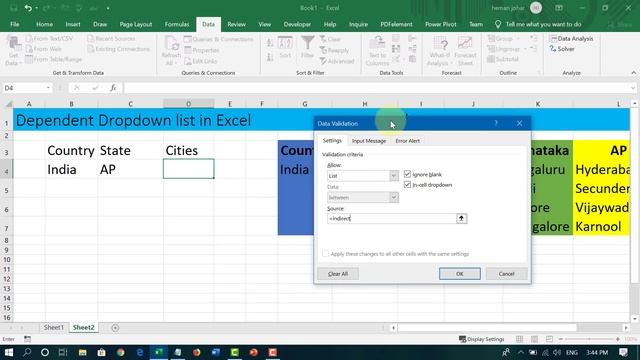The image size is (640, 360).
Task: Add a new sheet with plus icon
Action: pos(115,328)
